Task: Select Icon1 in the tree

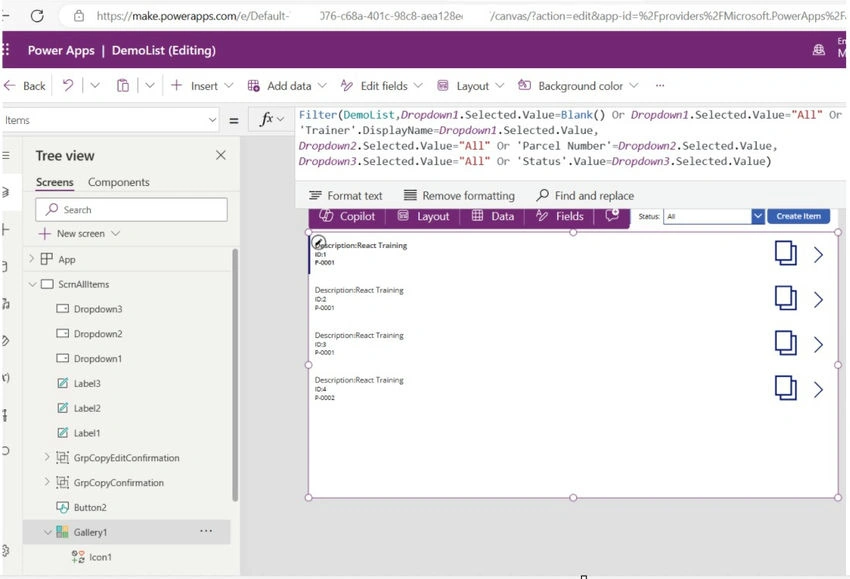Action: point(100,557)
